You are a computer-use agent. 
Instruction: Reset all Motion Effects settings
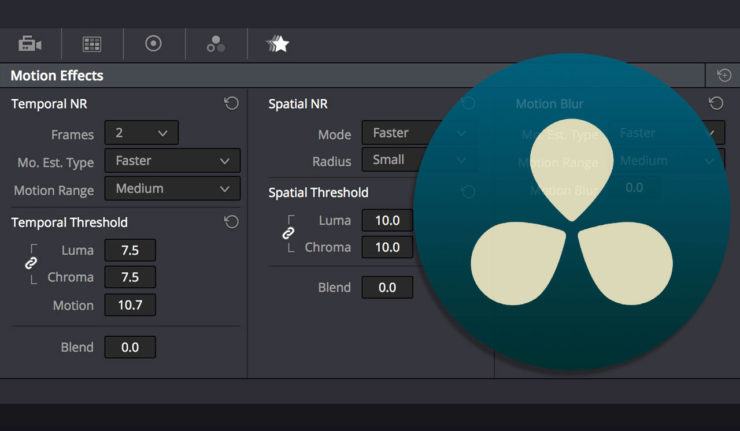coord(724,75)
